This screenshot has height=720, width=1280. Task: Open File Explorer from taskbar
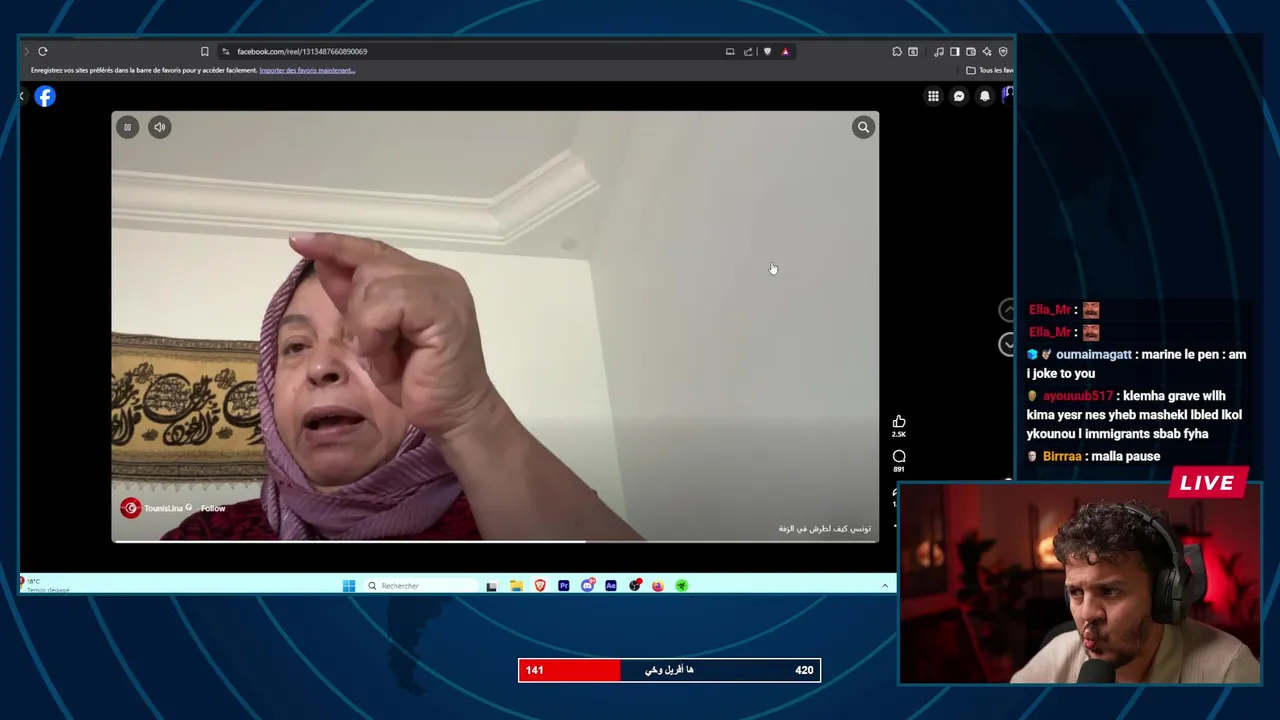pyautogui.click(x=516, y=586)
